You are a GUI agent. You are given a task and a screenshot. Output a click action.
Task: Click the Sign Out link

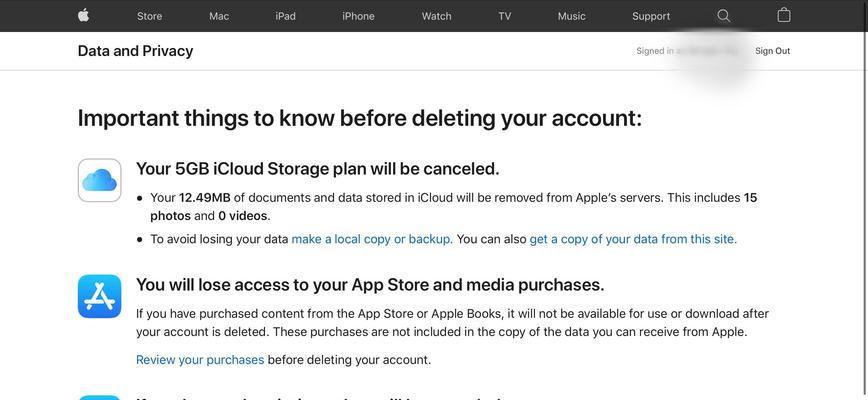(773, 51)
